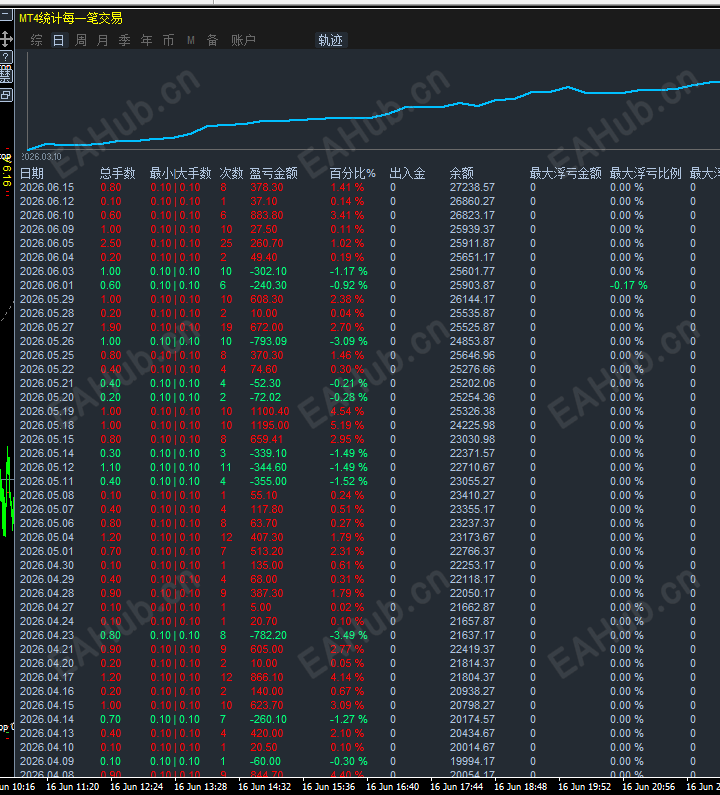Open the 季 quarterly tab
This screenshot has height=795, width=720.
pos(125,40)
